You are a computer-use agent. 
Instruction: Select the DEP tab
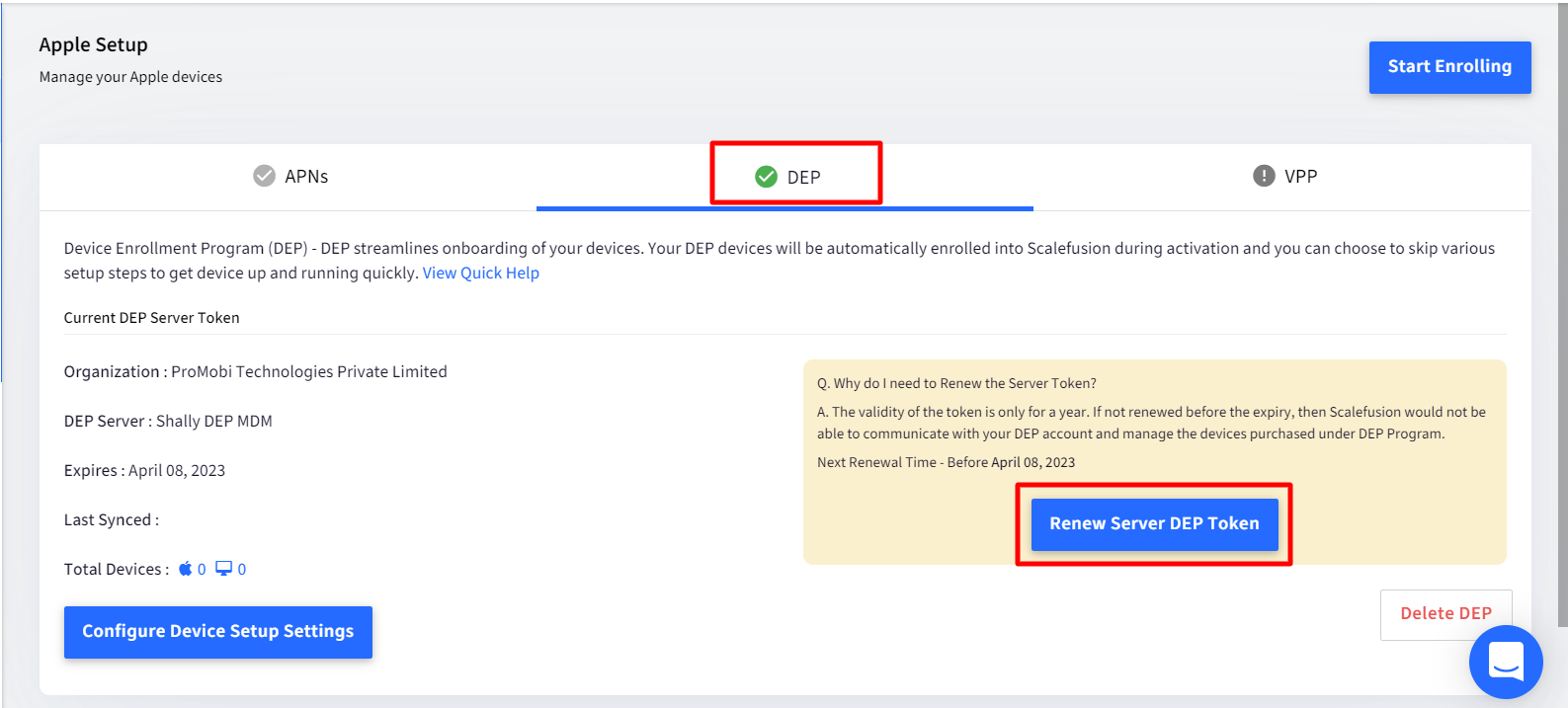(785, 177)
